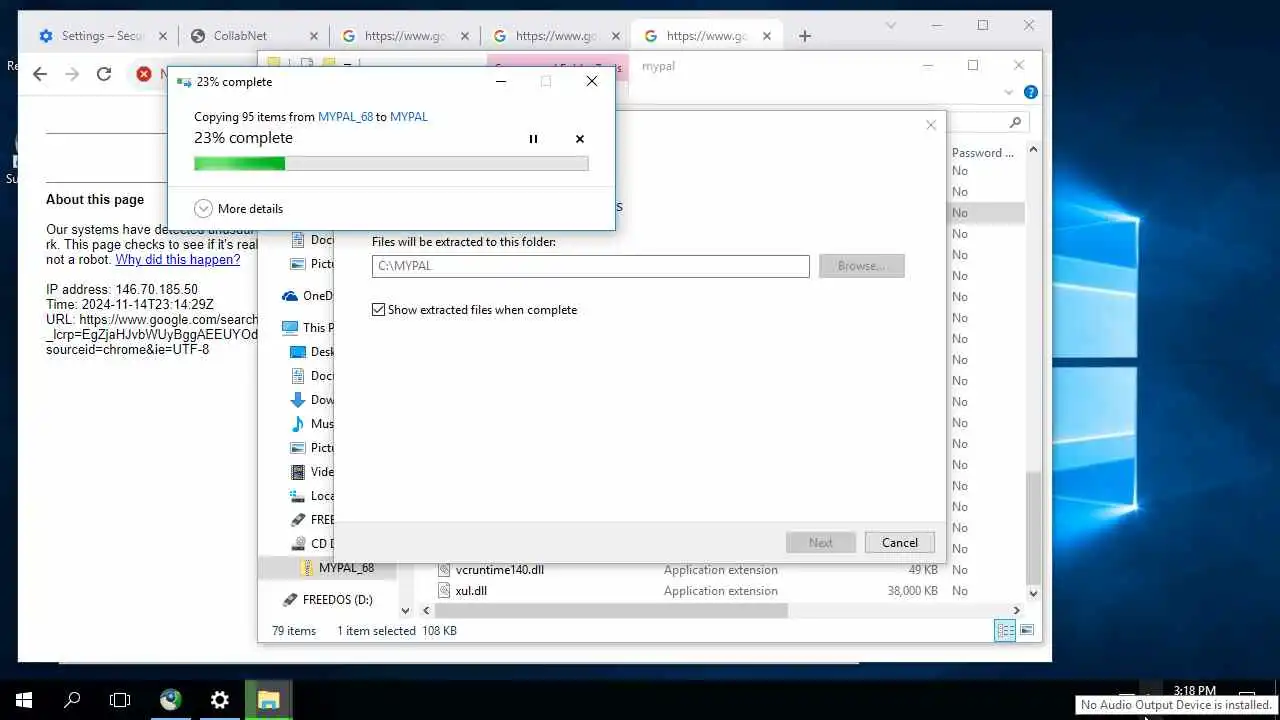1280x720 pixels.
Task: Open Videos in the navigation pane
Action: click(x=311, y=472)
